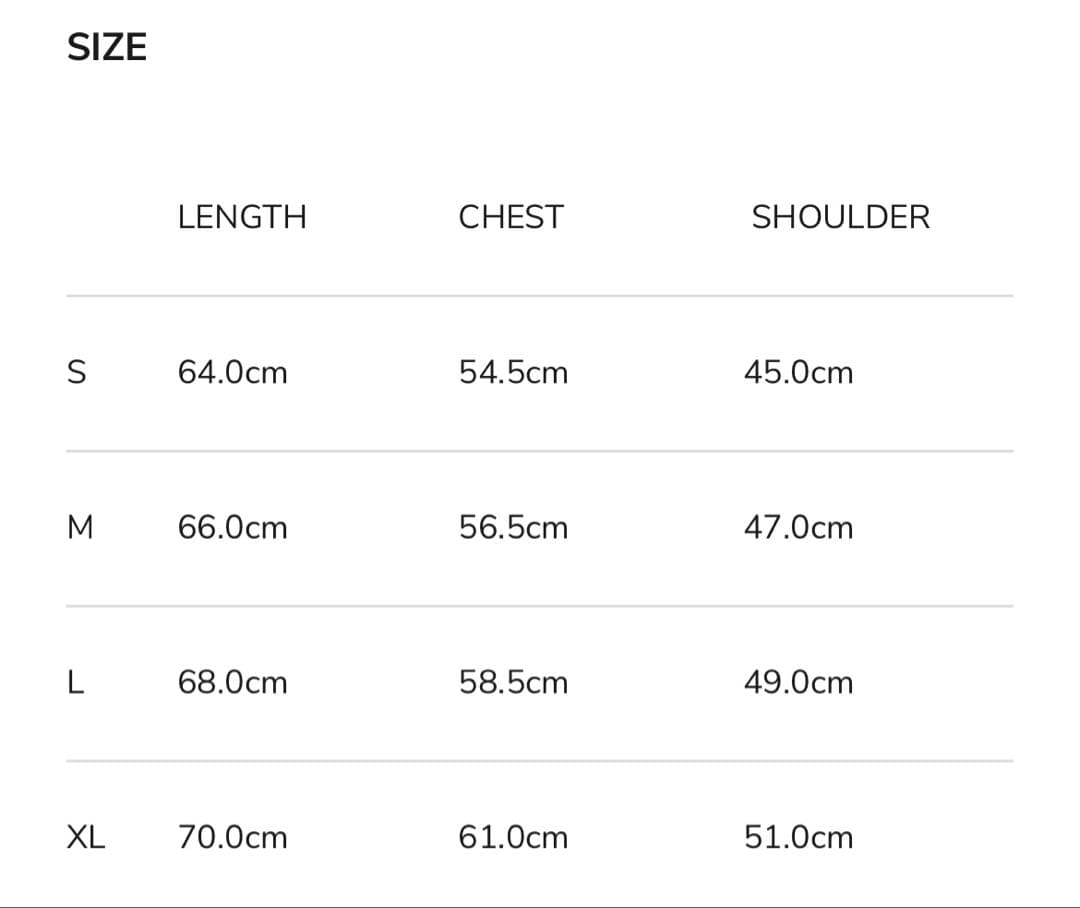Click the SIZE heading
Viewport: 1080px width, 908px height.
[x=107, y=47]
